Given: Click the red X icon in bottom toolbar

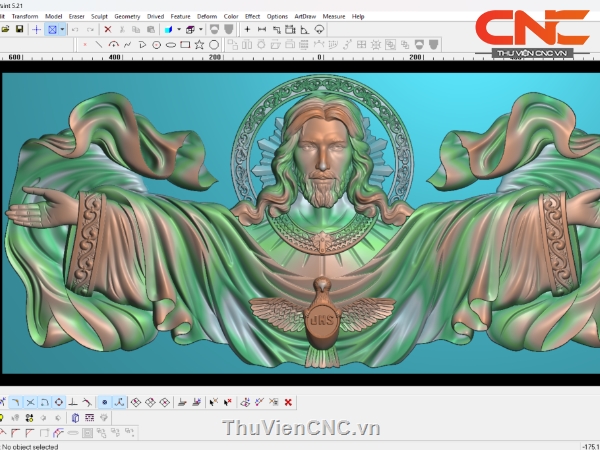Looking at the screenshot, I should [288, 402].
